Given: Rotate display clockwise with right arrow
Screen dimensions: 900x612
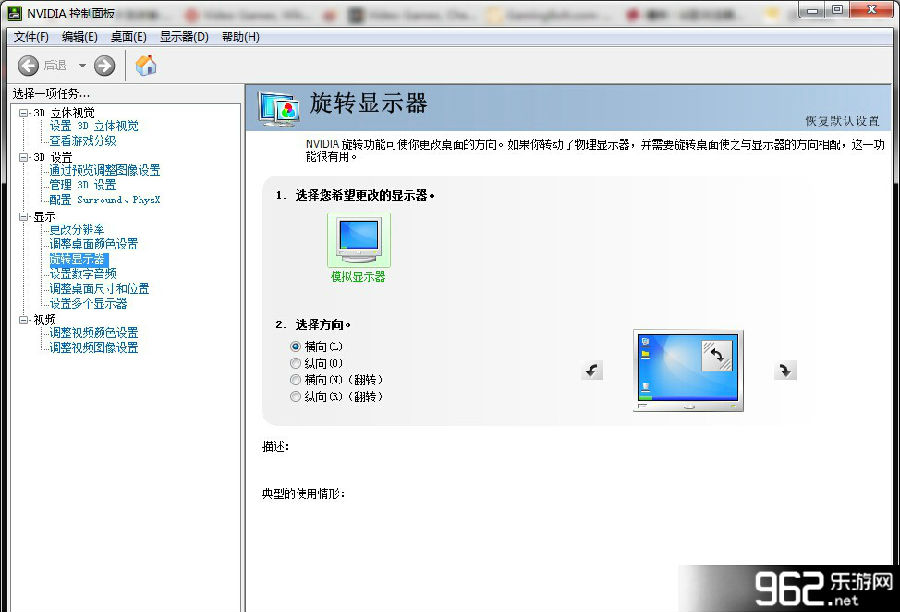Looking at the screenshot, I should [x=785, y=370].
